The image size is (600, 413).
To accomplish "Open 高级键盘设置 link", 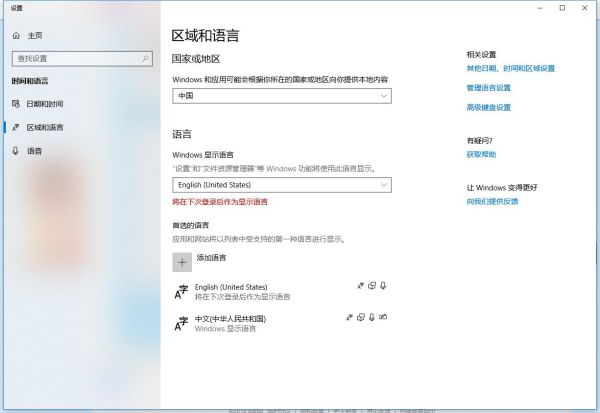I will 489,108.
